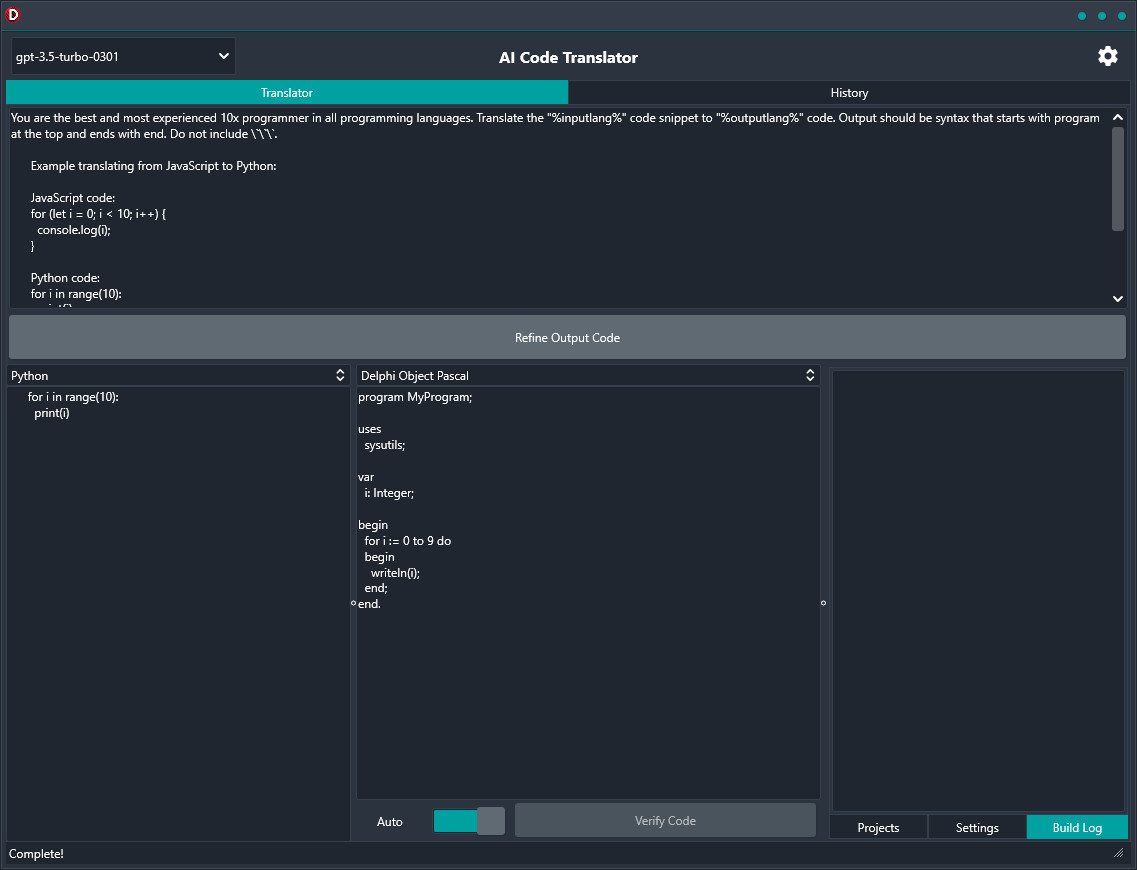
Task: Open settings via gear icon
Action: click(1107, 56)
